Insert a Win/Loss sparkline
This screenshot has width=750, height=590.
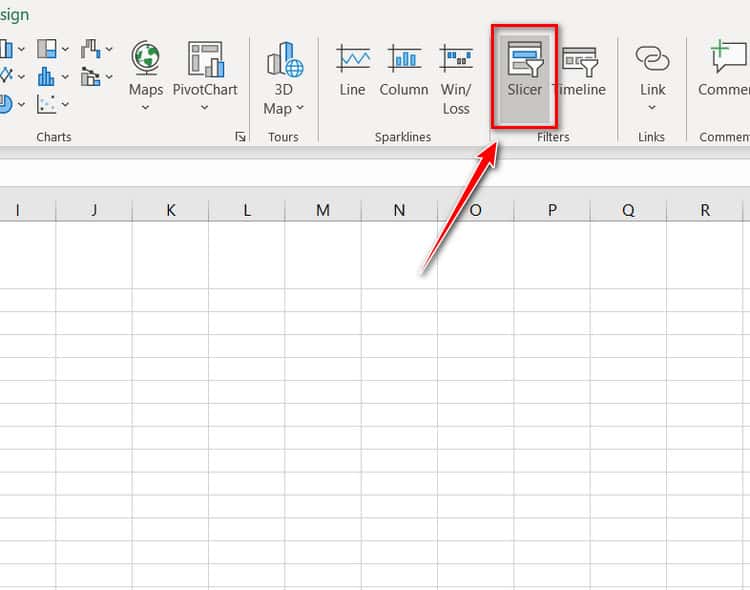(x=456, y=79)
